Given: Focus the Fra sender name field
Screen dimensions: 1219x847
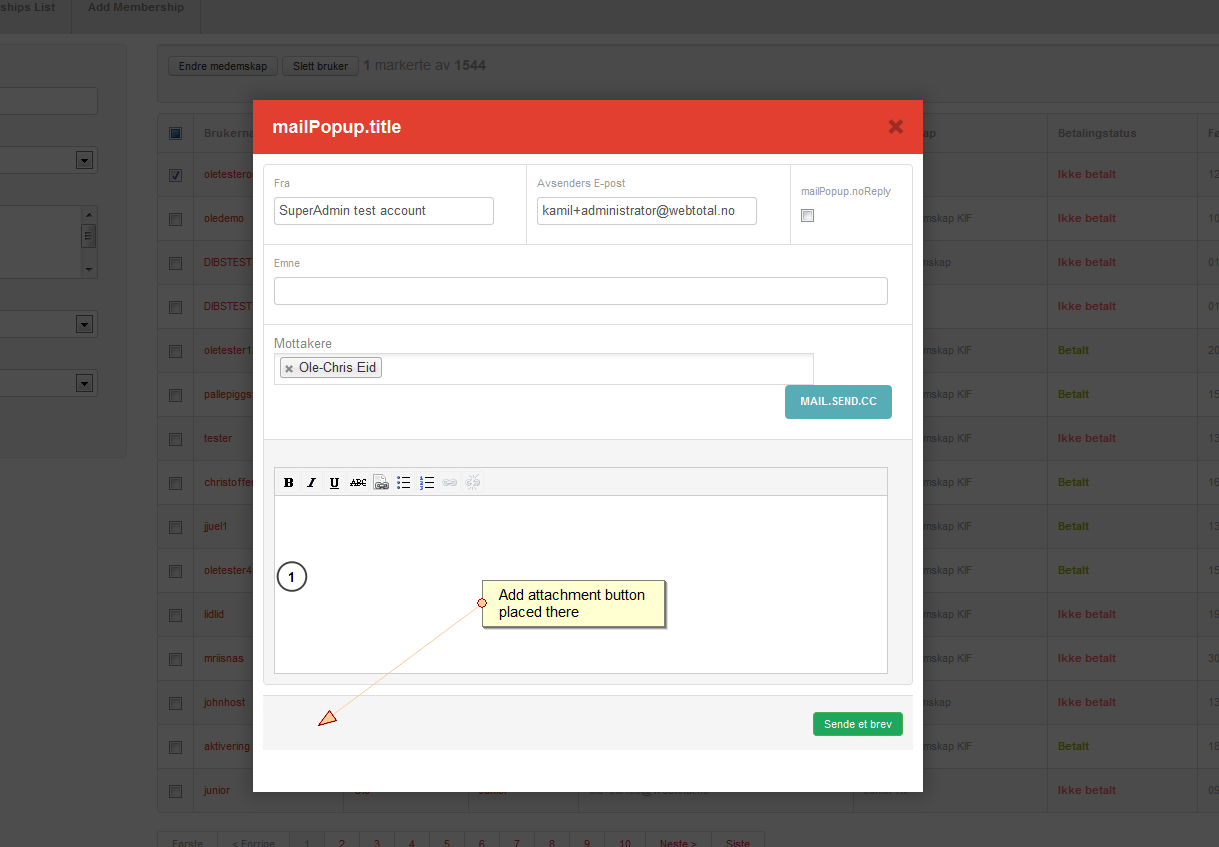Looking at the screenshot, I should pyautogui.click(x=384, y=211).
